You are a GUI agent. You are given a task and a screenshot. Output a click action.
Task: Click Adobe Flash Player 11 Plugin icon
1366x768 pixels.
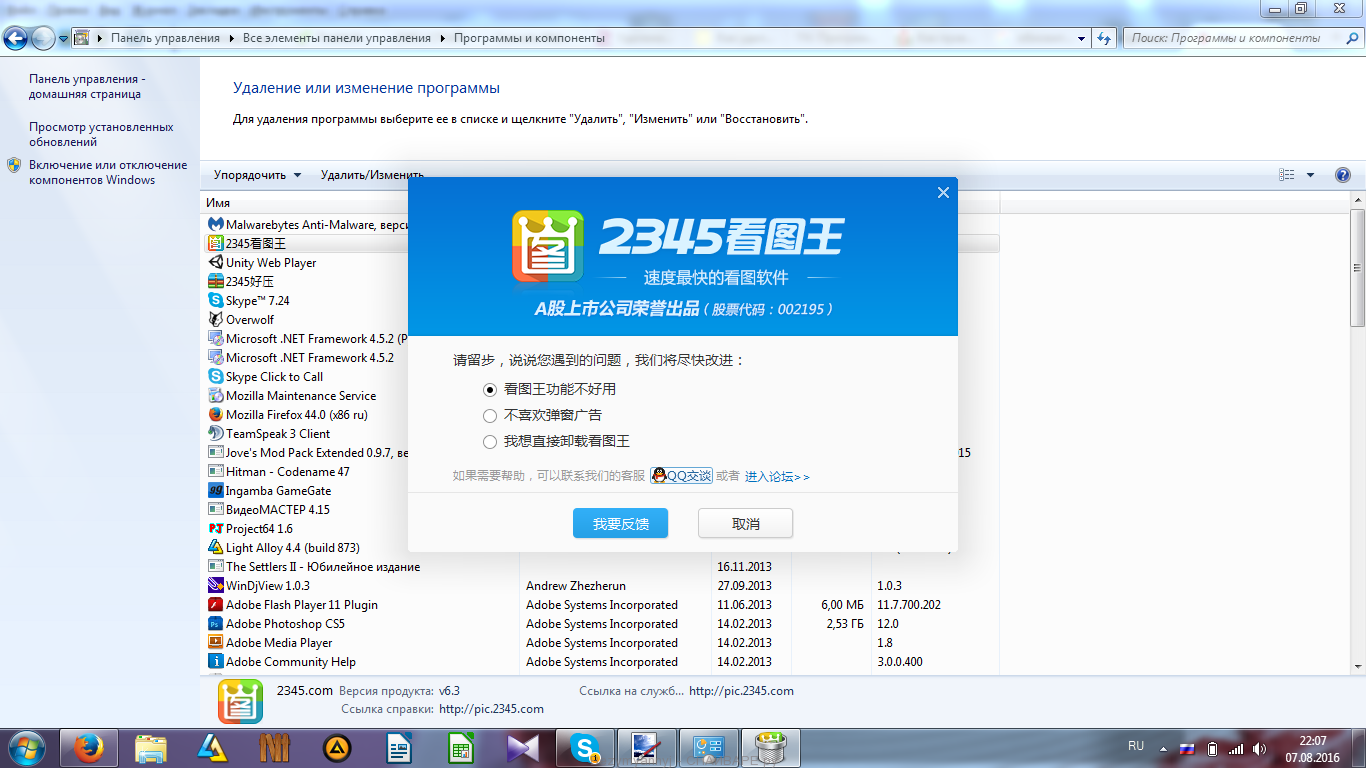(215, 605)
